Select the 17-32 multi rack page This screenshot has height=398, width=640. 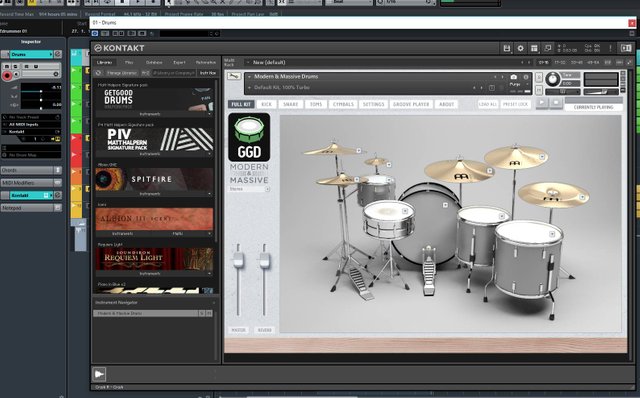(560, 62)
